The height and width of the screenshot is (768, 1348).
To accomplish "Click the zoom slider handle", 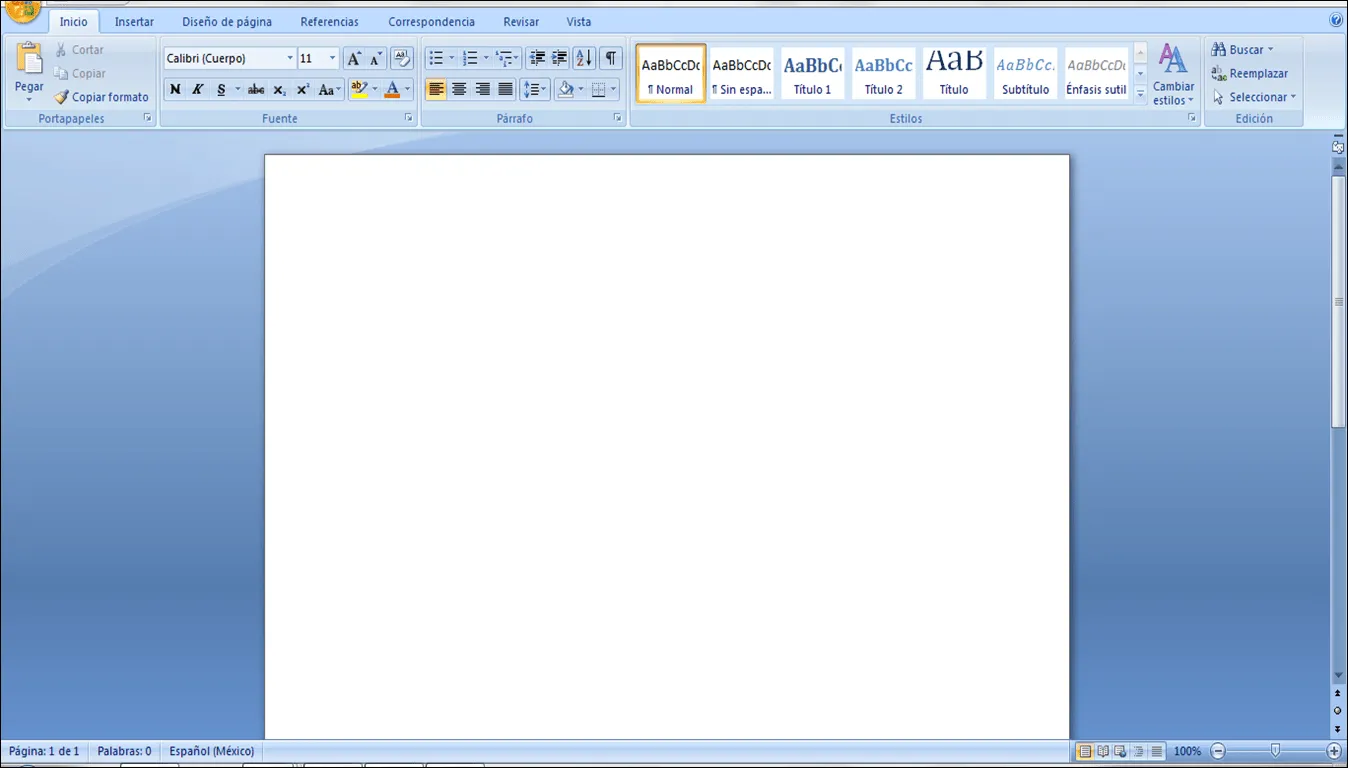I will 1275,750.
